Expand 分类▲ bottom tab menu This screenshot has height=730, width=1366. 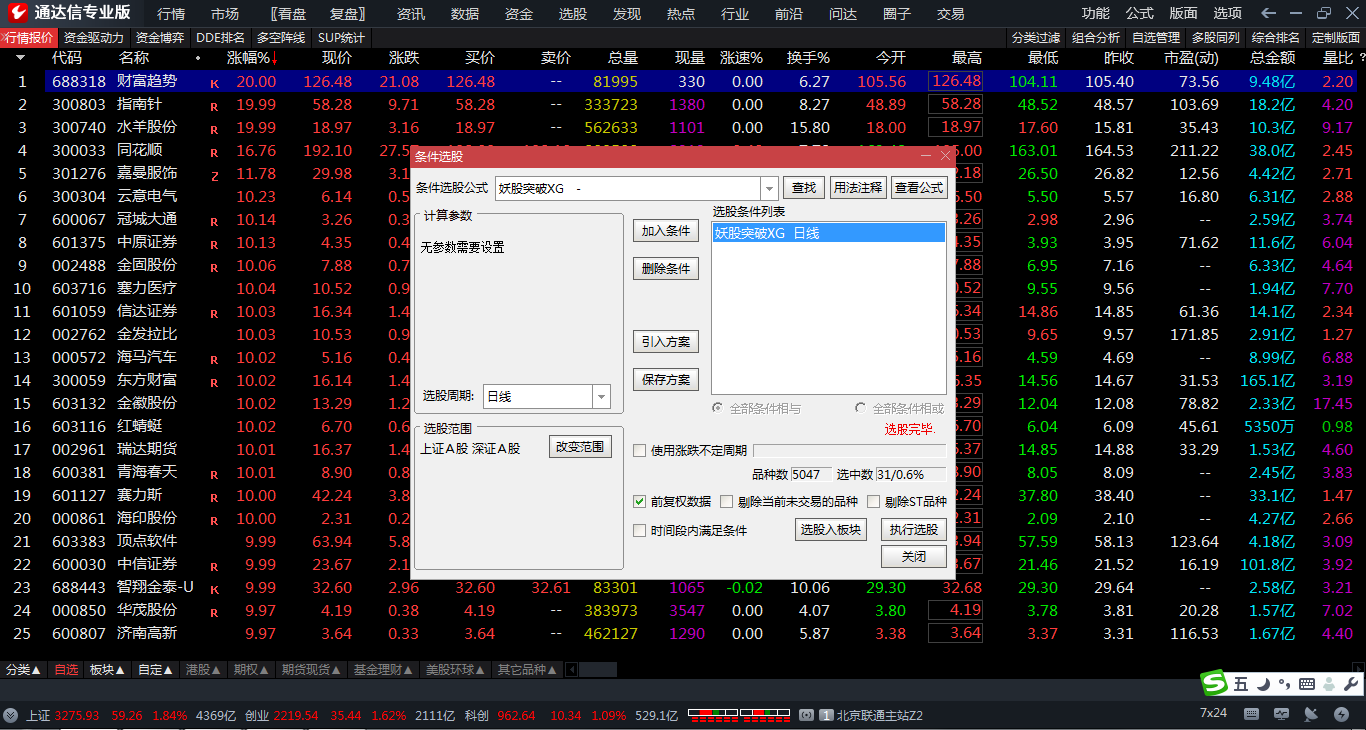[23, 670]
